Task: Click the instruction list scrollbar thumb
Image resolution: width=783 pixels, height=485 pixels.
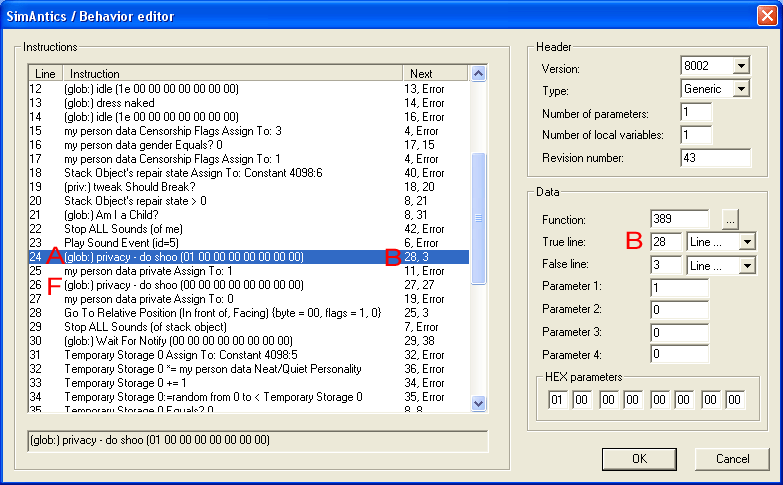Action: click(x=478, y=218)
